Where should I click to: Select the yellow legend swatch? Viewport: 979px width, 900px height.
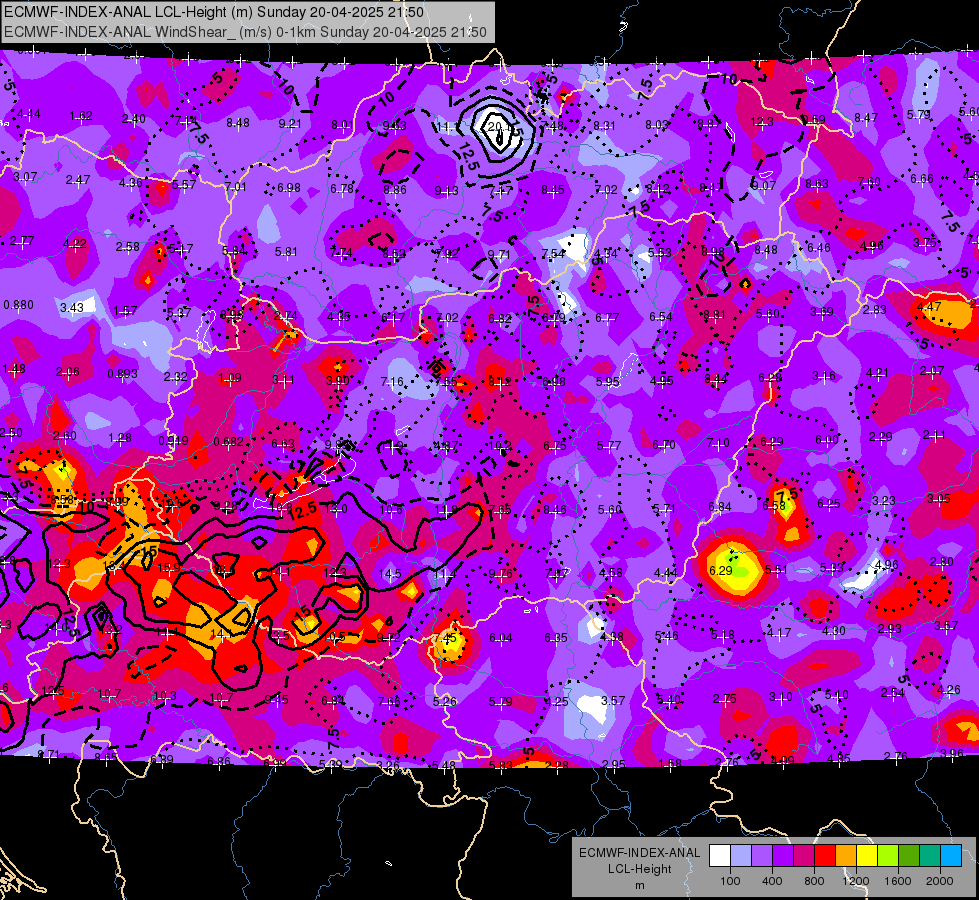coord(867,856)
